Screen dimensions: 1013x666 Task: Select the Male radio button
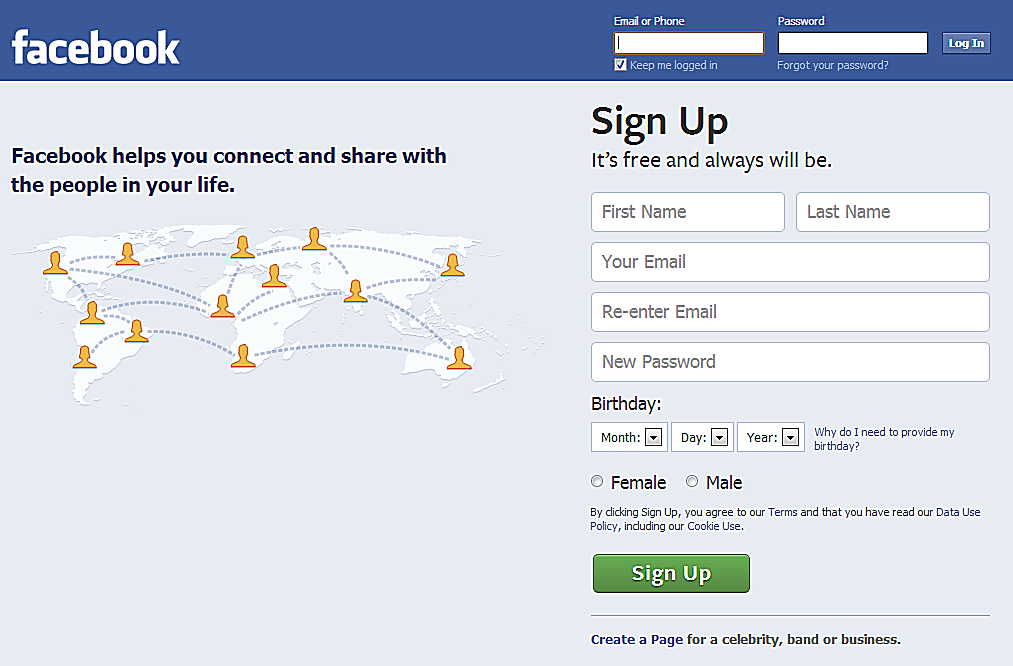692,481
